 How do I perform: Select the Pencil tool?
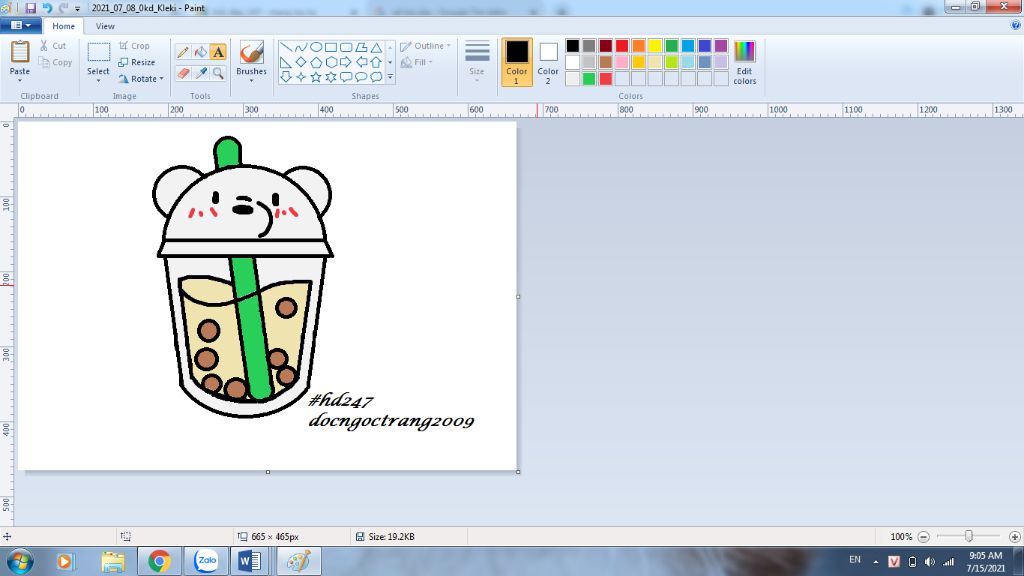point(183,52)
